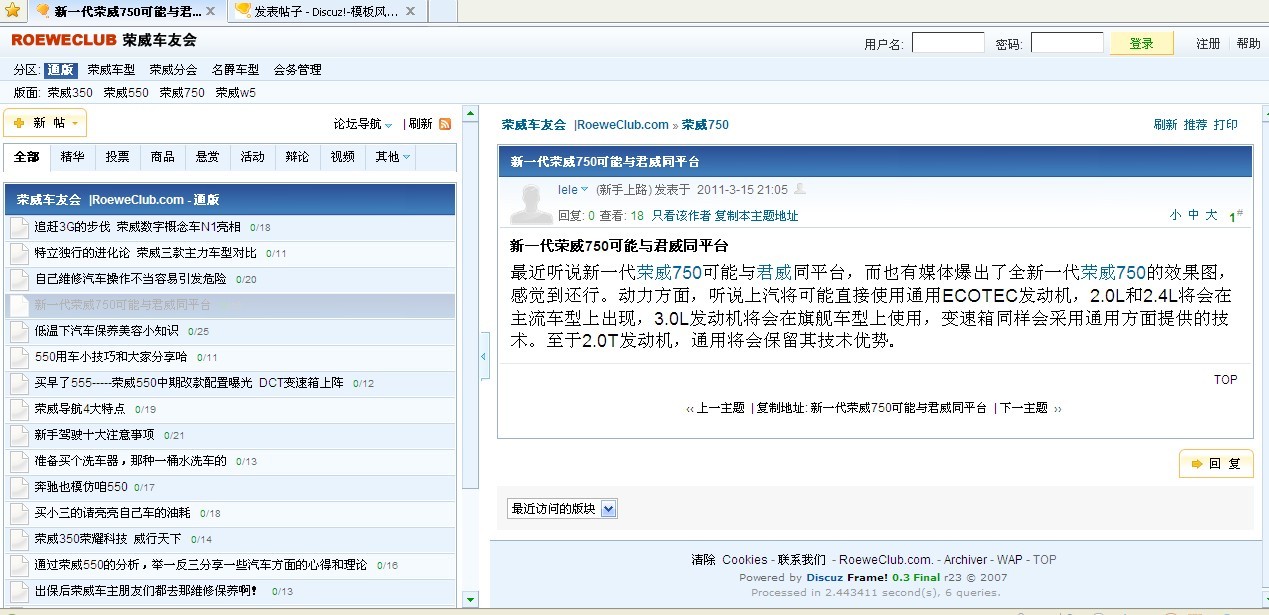This screenshot has width=1269, height=615.
Task: Click the user avatar image of lele
Action: coord(531,204)
